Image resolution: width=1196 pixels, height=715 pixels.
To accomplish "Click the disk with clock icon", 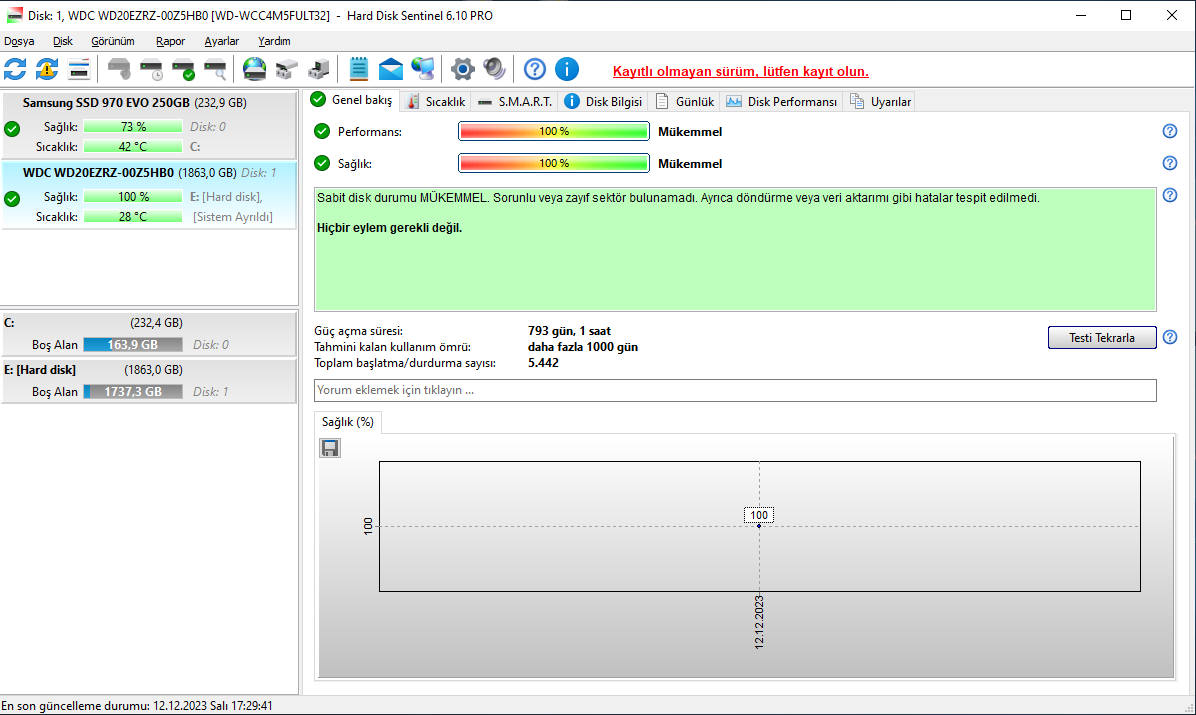I will tap(151, 69).
